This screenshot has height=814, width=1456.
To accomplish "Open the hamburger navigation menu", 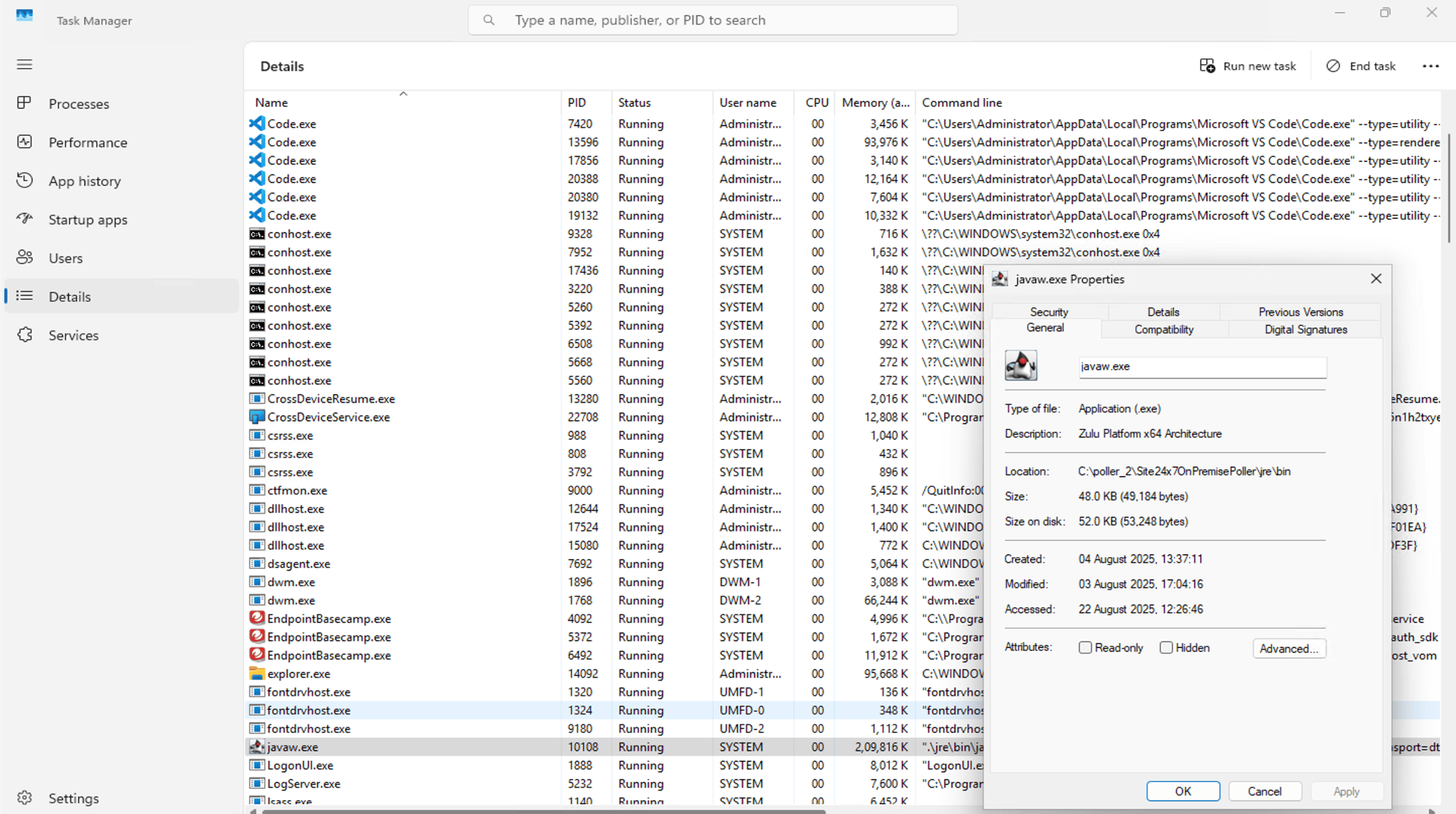I will coord(24,65).
